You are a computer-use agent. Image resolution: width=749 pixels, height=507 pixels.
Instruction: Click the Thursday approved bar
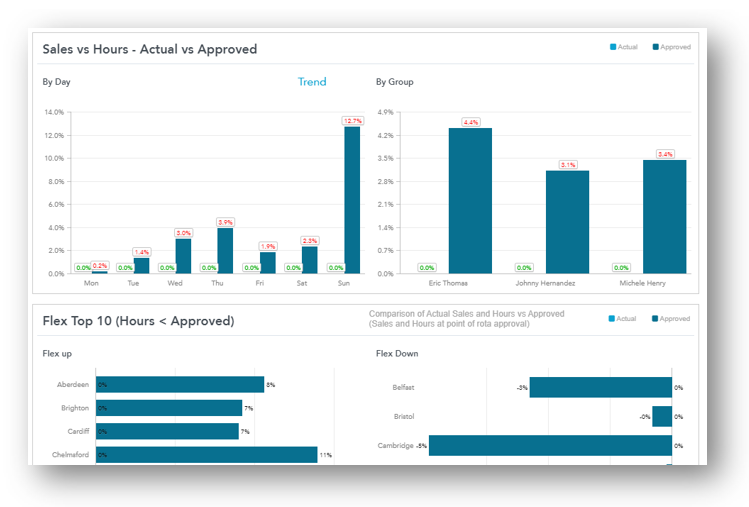pyautogui.click(x=225, y=251)
